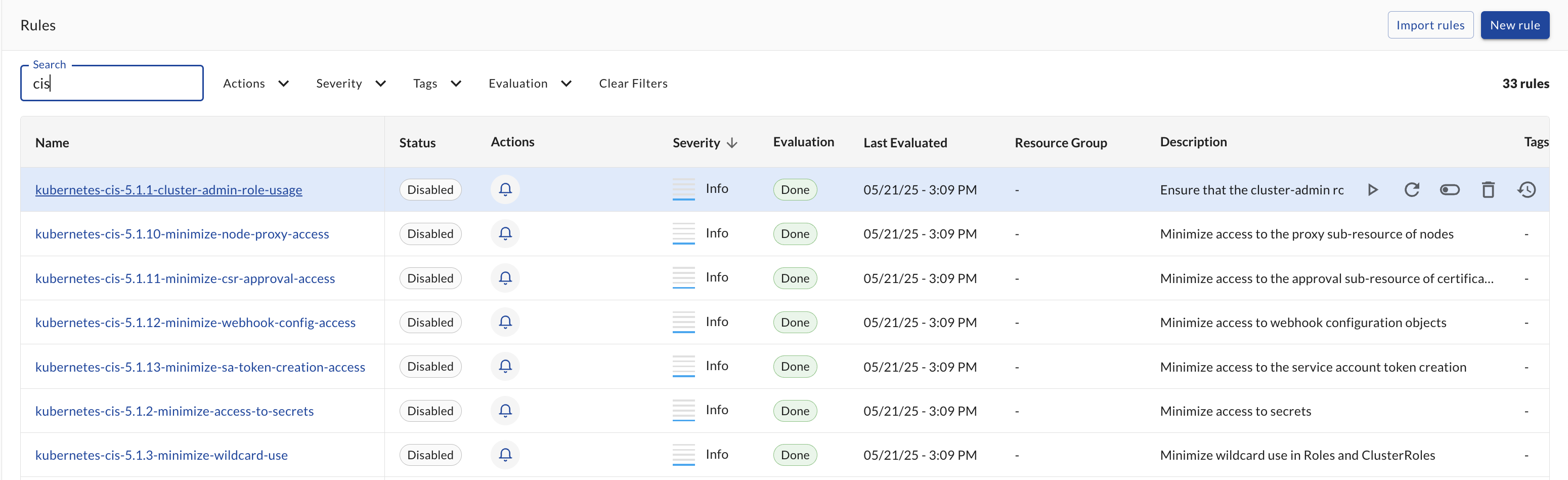The height and width of the screenshot is (480, 1568).
Task: Click description 'Minimize access to secrets'
Action: click(x=1236, y=411)
